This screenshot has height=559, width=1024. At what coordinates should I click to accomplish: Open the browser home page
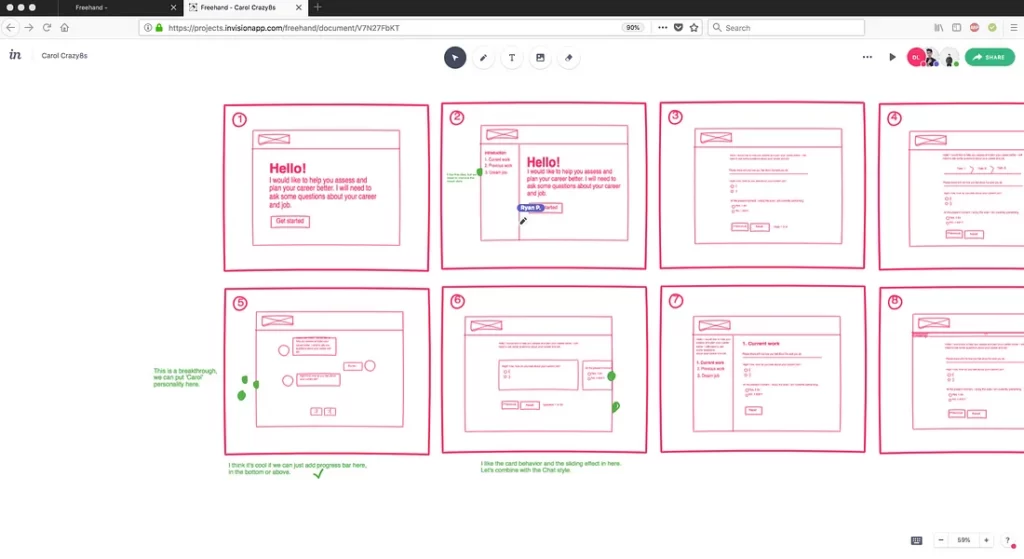pyautogui.click(x=65, y=27)
